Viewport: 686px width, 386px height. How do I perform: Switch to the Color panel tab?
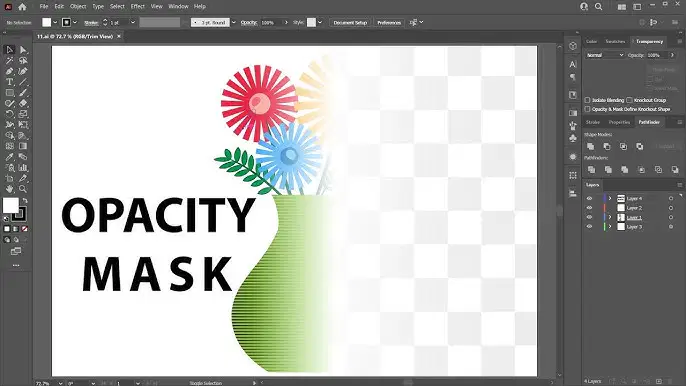[x=592, y=42]
